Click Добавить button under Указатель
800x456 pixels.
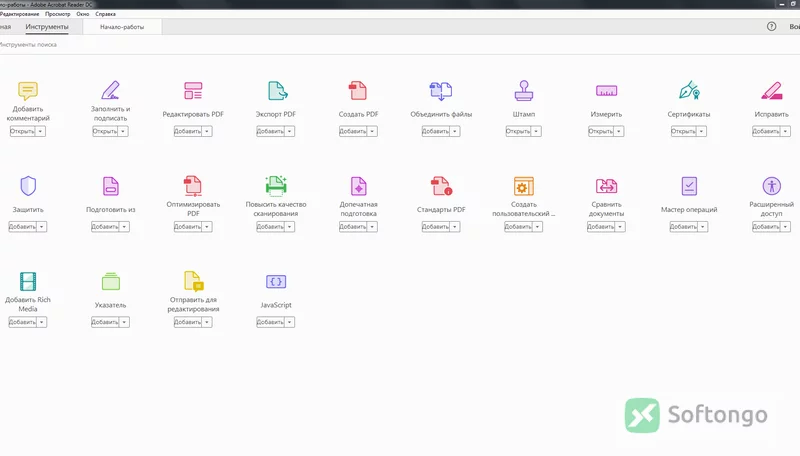point(105,322)
